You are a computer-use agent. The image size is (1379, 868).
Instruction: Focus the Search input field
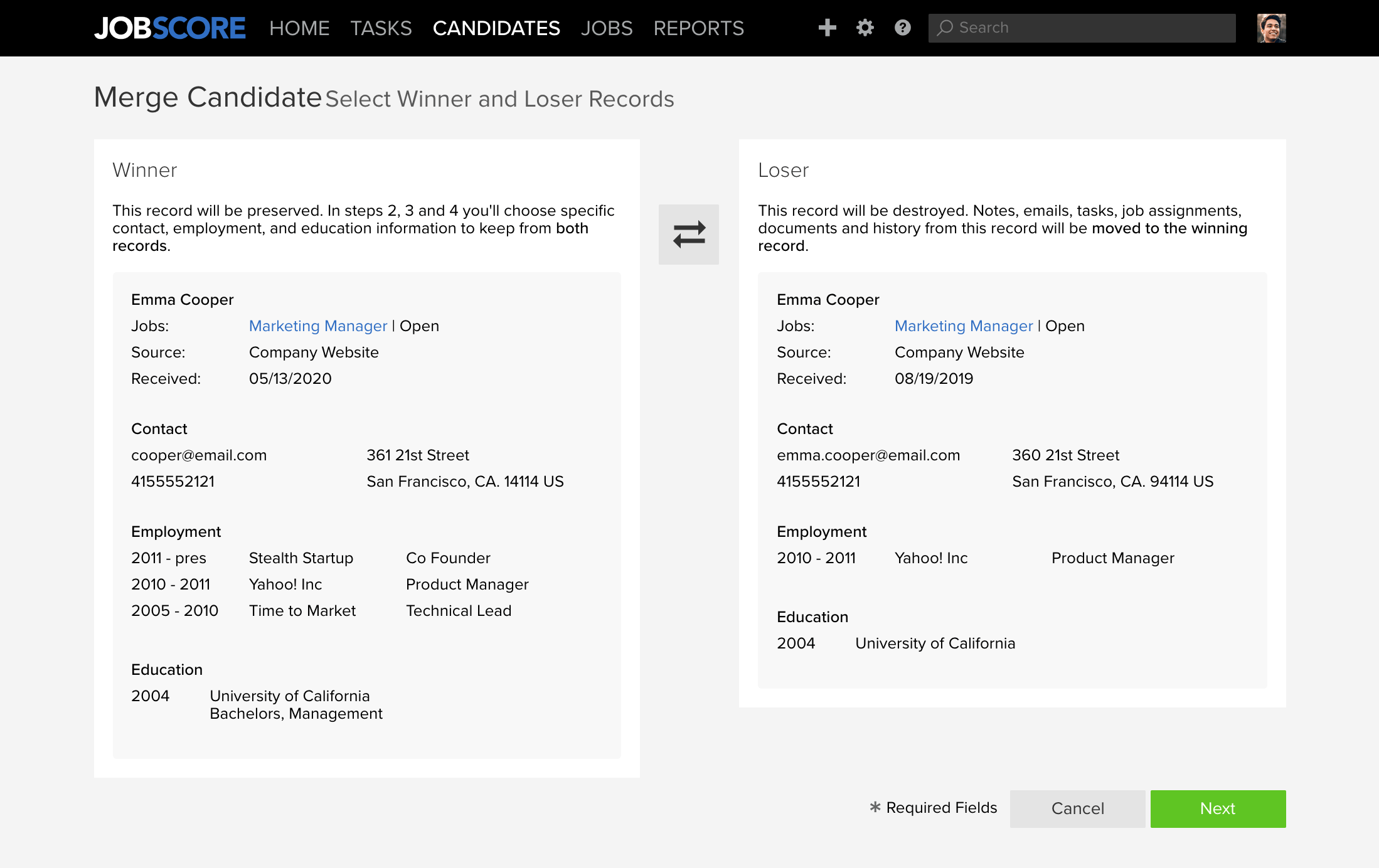[x=1082, y=28]
